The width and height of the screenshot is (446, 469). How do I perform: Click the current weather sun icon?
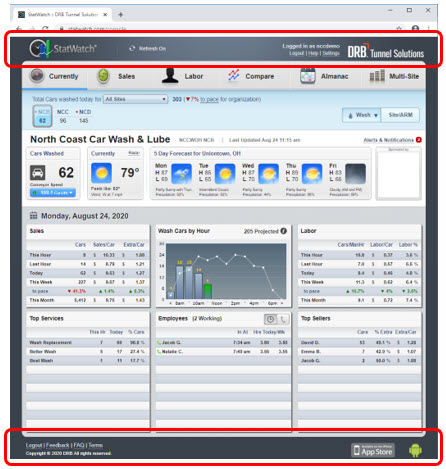[x=101, y=173]
